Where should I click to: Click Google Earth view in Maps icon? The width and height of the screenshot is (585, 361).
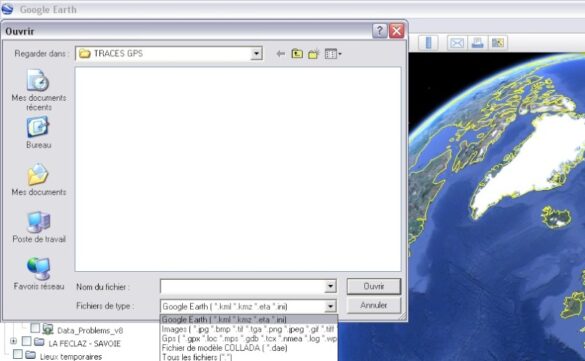tap(498, 43)
